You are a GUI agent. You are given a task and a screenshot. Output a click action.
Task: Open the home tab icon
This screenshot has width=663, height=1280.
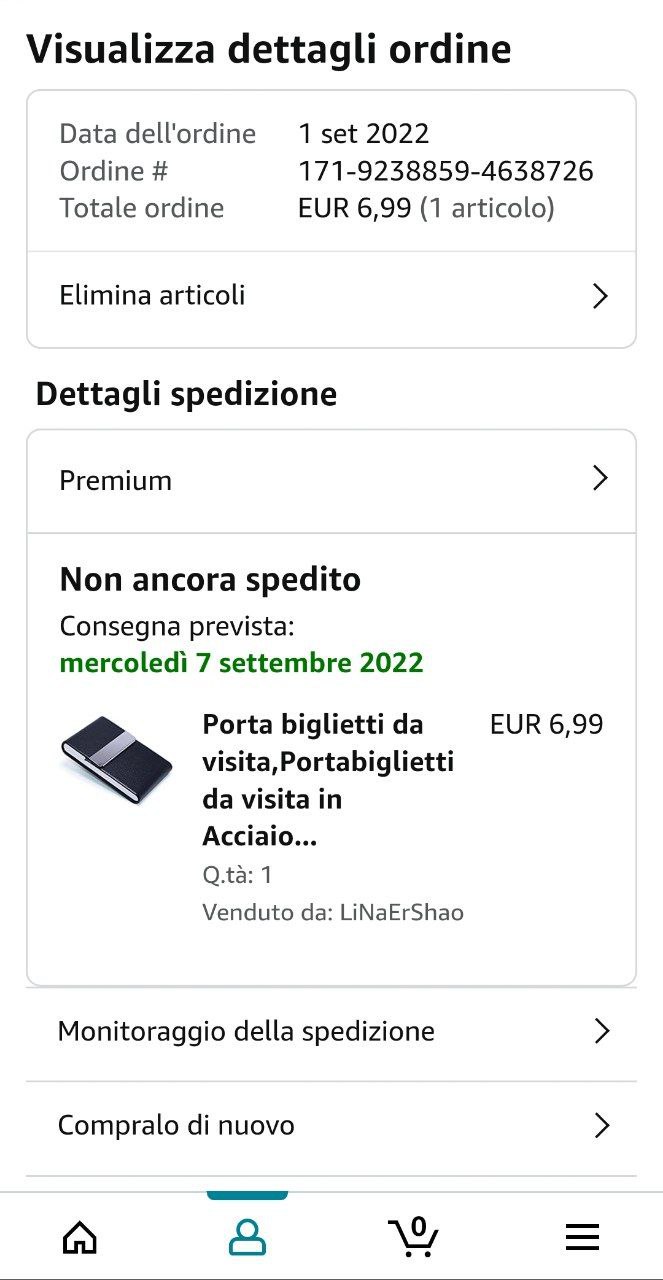click(x=81, y=1238)
